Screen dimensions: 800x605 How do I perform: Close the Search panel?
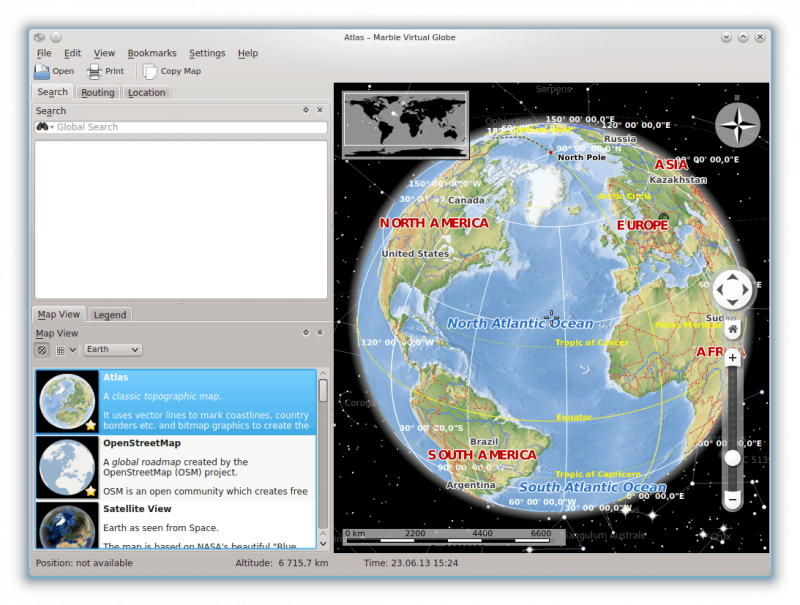coord(320,110)
